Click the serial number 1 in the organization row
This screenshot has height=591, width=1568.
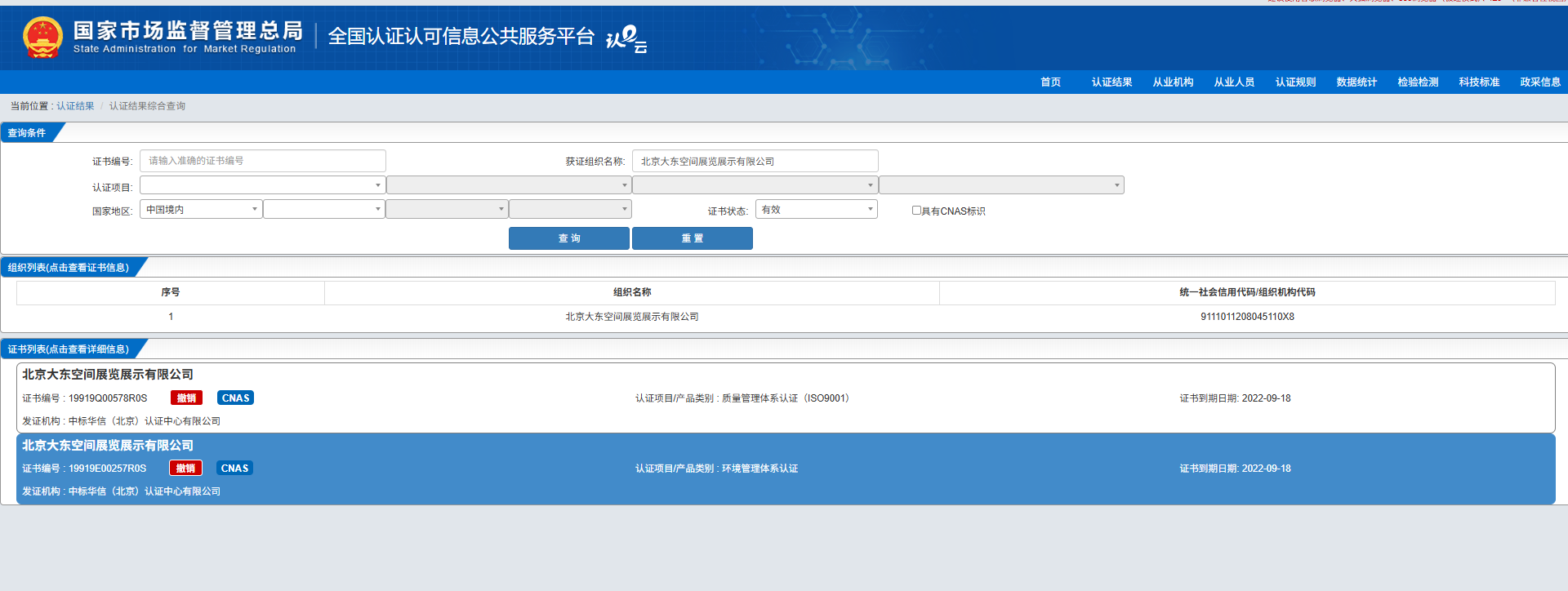coord(171,317)
